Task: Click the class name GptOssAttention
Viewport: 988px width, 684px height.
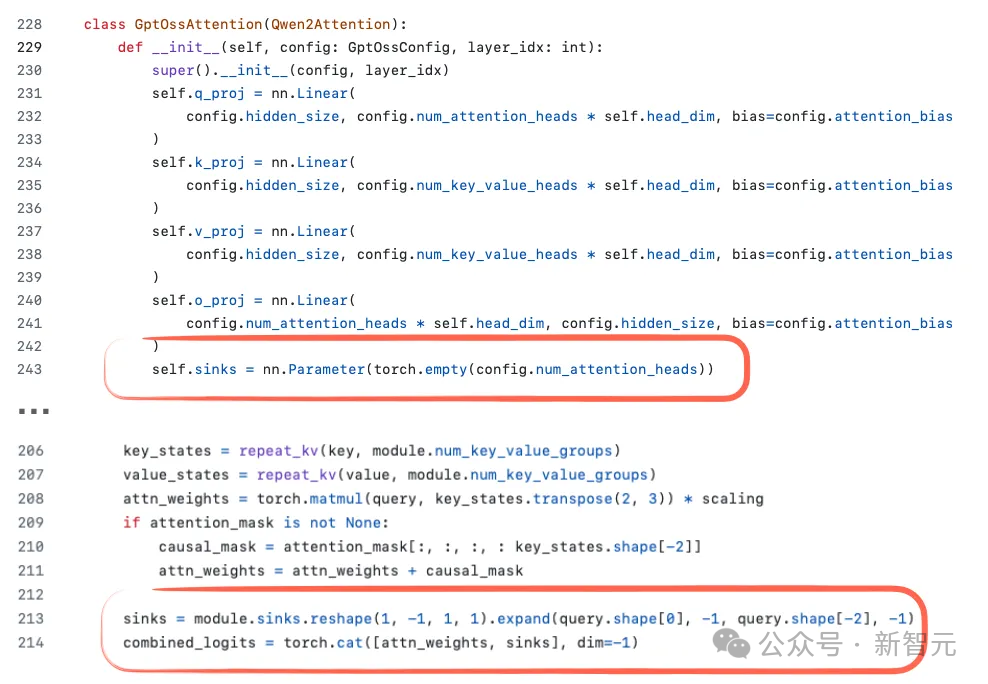Action: [198, 24]
